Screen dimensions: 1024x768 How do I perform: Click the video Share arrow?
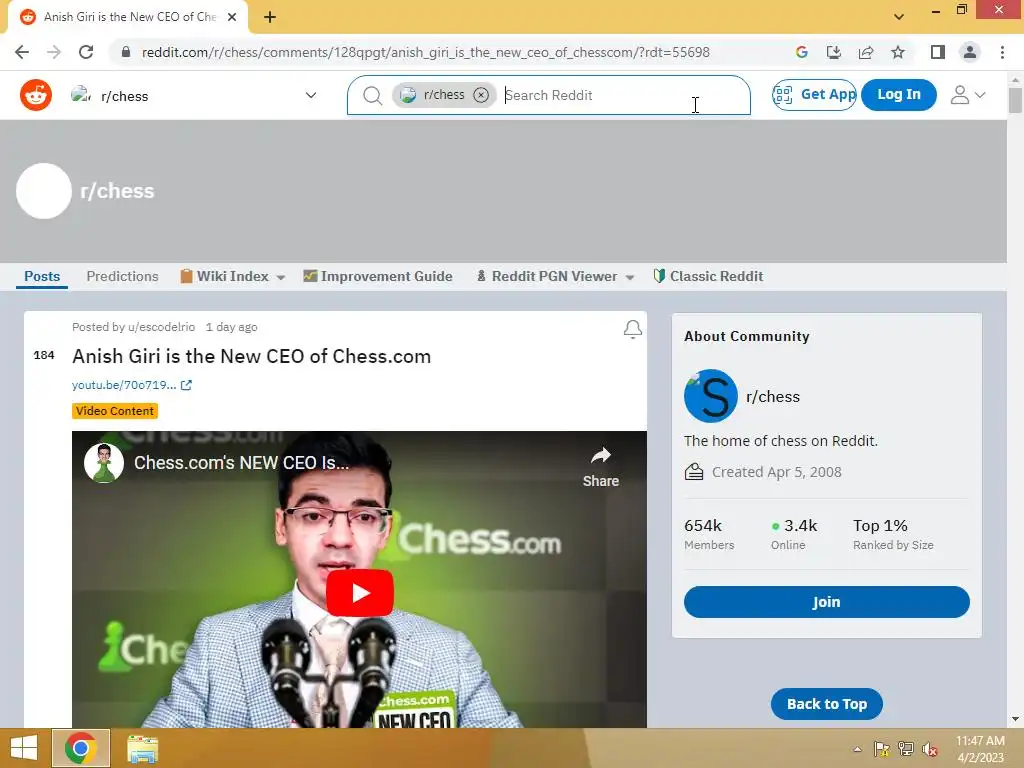coord(601,468)
